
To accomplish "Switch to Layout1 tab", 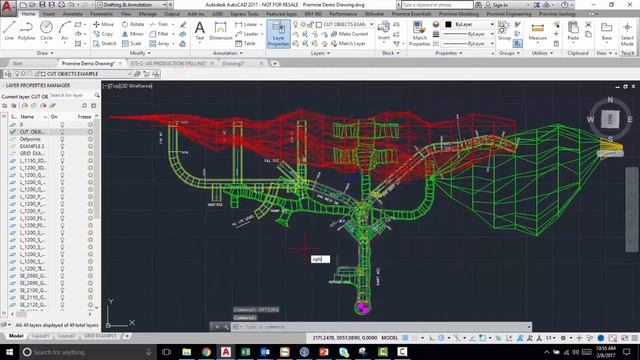I will [40, 336].
